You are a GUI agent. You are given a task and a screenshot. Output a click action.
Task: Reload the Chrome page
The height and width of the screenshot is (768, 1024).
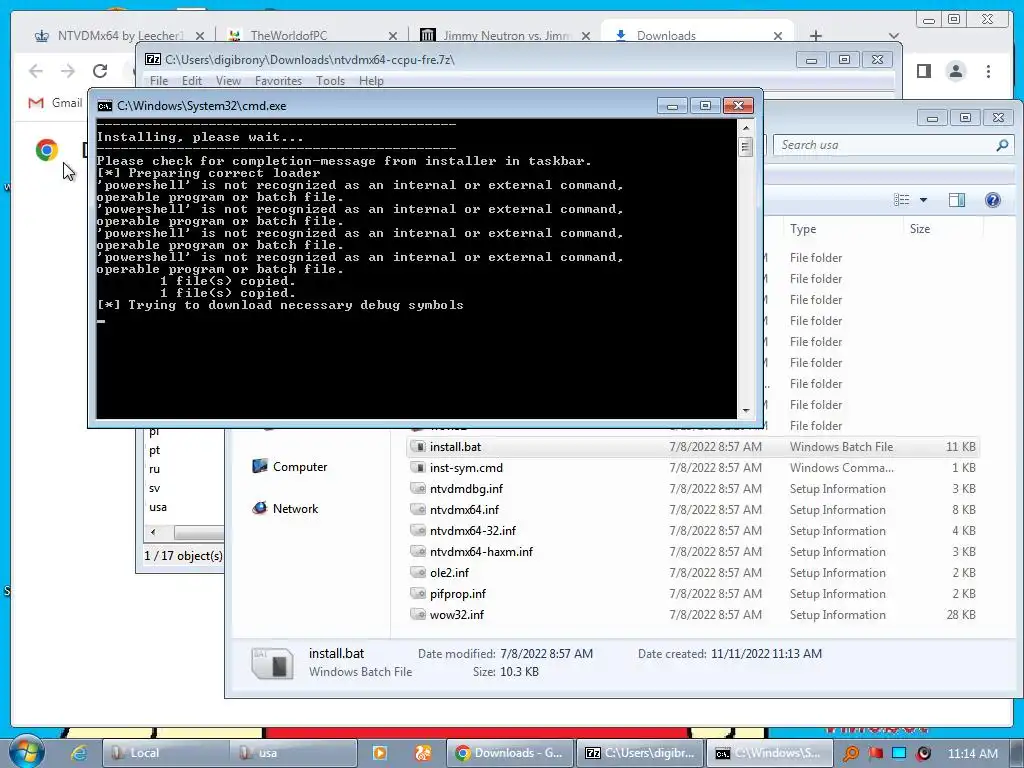tap(100, 71)
